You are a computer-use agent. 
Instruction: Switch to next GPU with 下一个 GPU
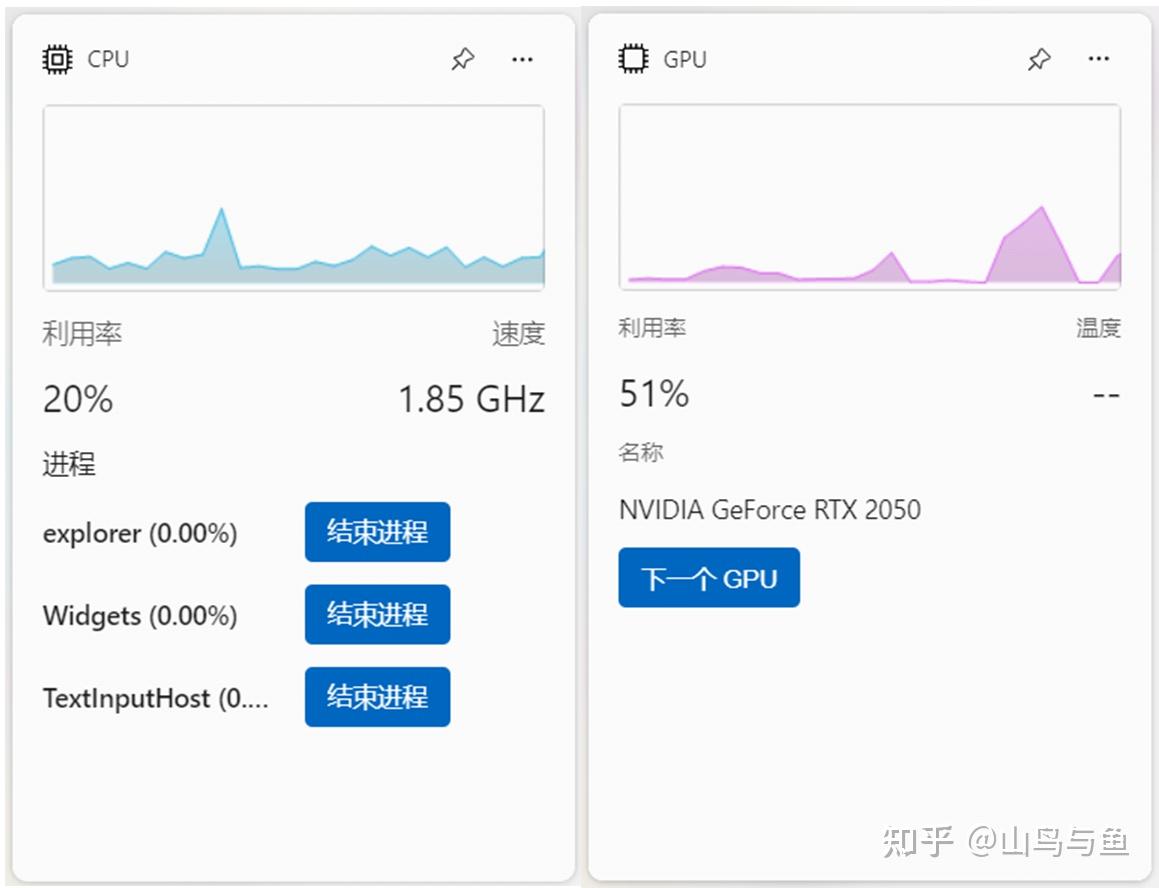(709, 577)
